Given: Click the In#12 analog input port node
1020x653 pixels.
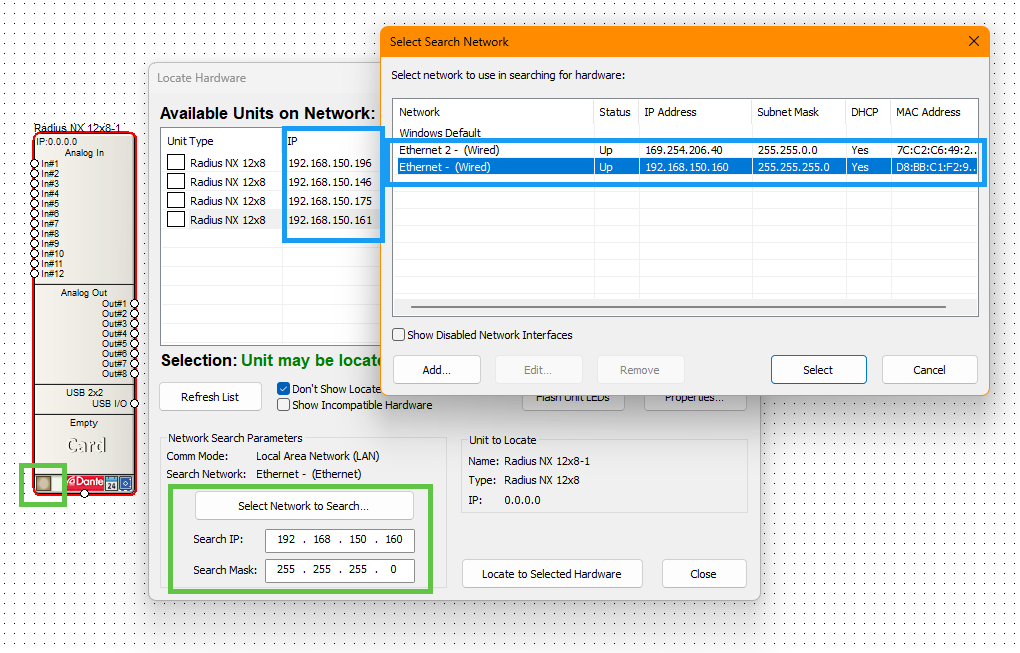Looking at the screenshot, I should click(35, 273).
